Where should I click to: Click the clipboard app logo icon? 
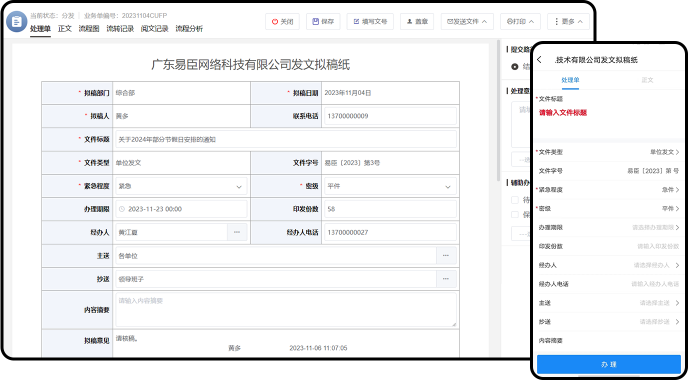pos(17,22)
